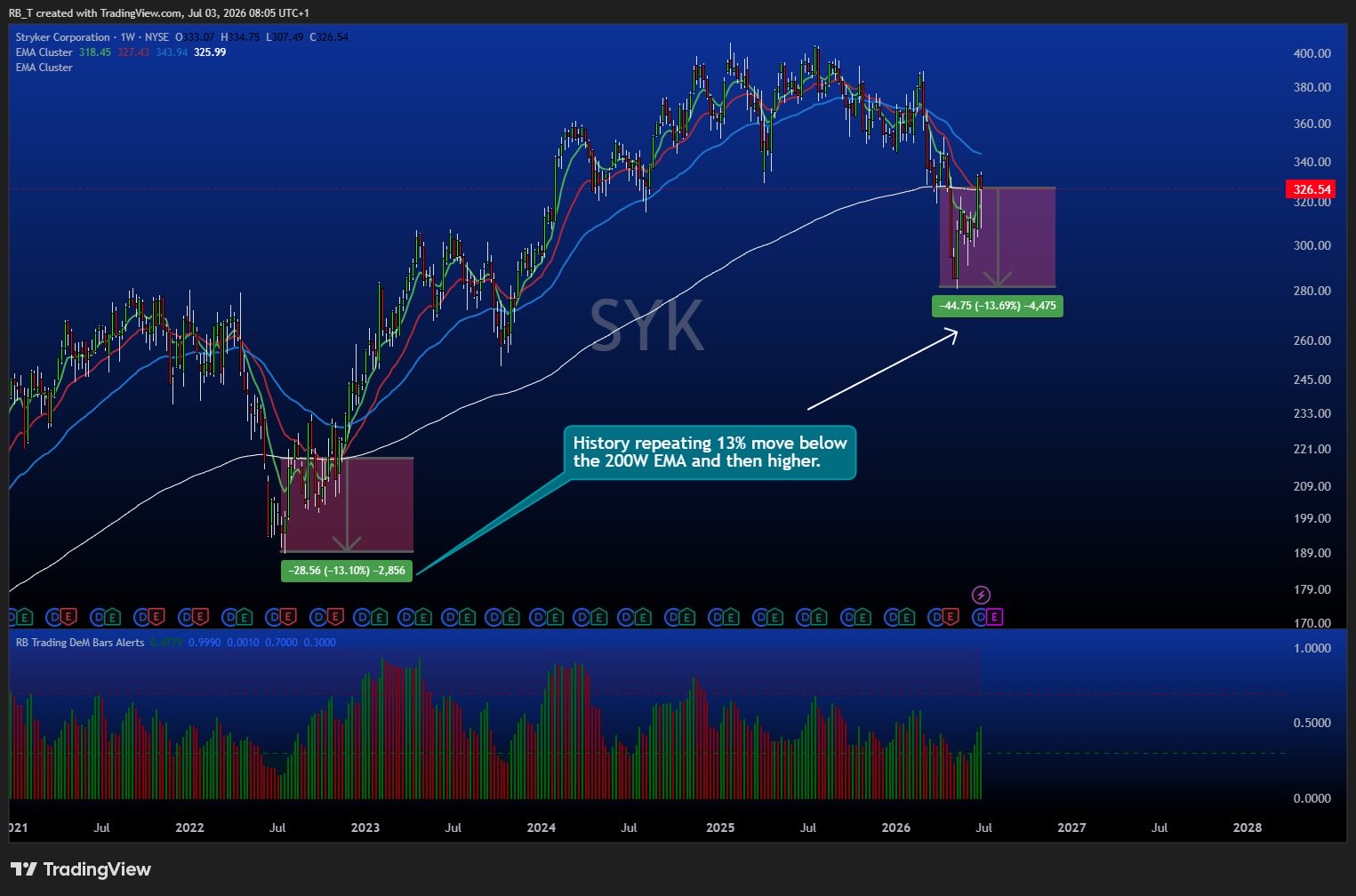Select the RB Trading DeM Bars Alerts legend
This screenshot has height=896, width=1356.
tap(80, 643)
